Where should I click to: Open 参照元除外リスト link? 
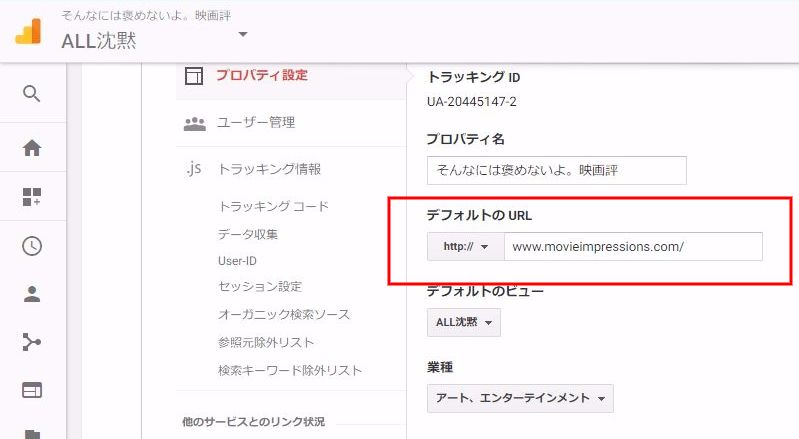click(x=265, y=342)
